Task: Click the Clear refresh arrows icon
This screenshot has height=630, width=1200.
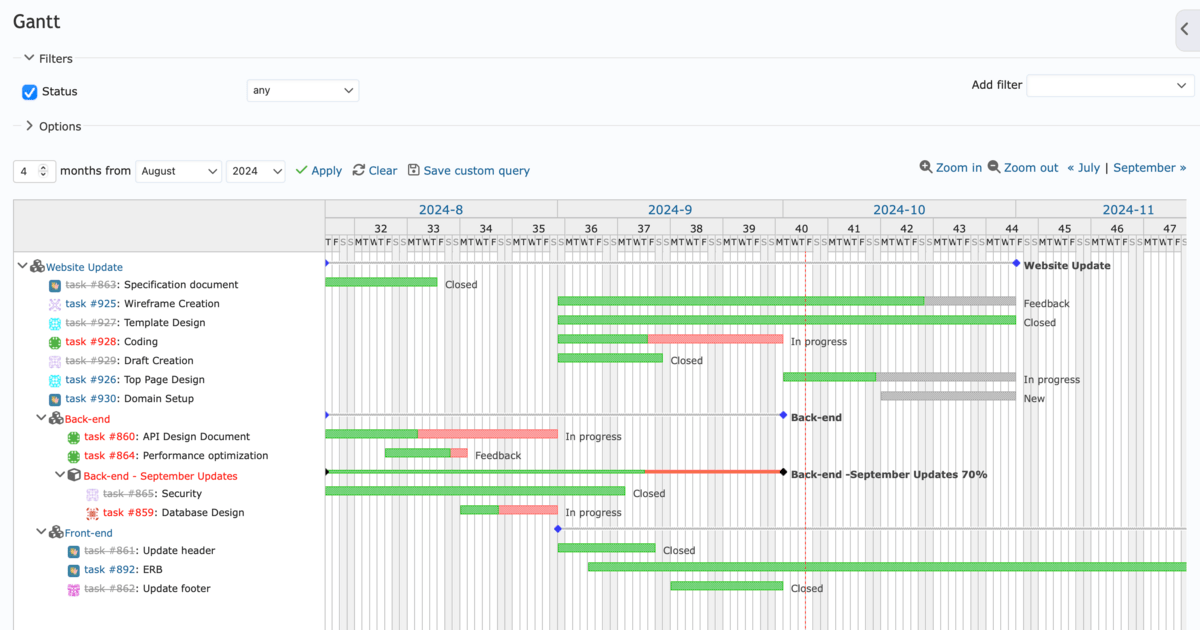Action: click(x=357, y=170)
